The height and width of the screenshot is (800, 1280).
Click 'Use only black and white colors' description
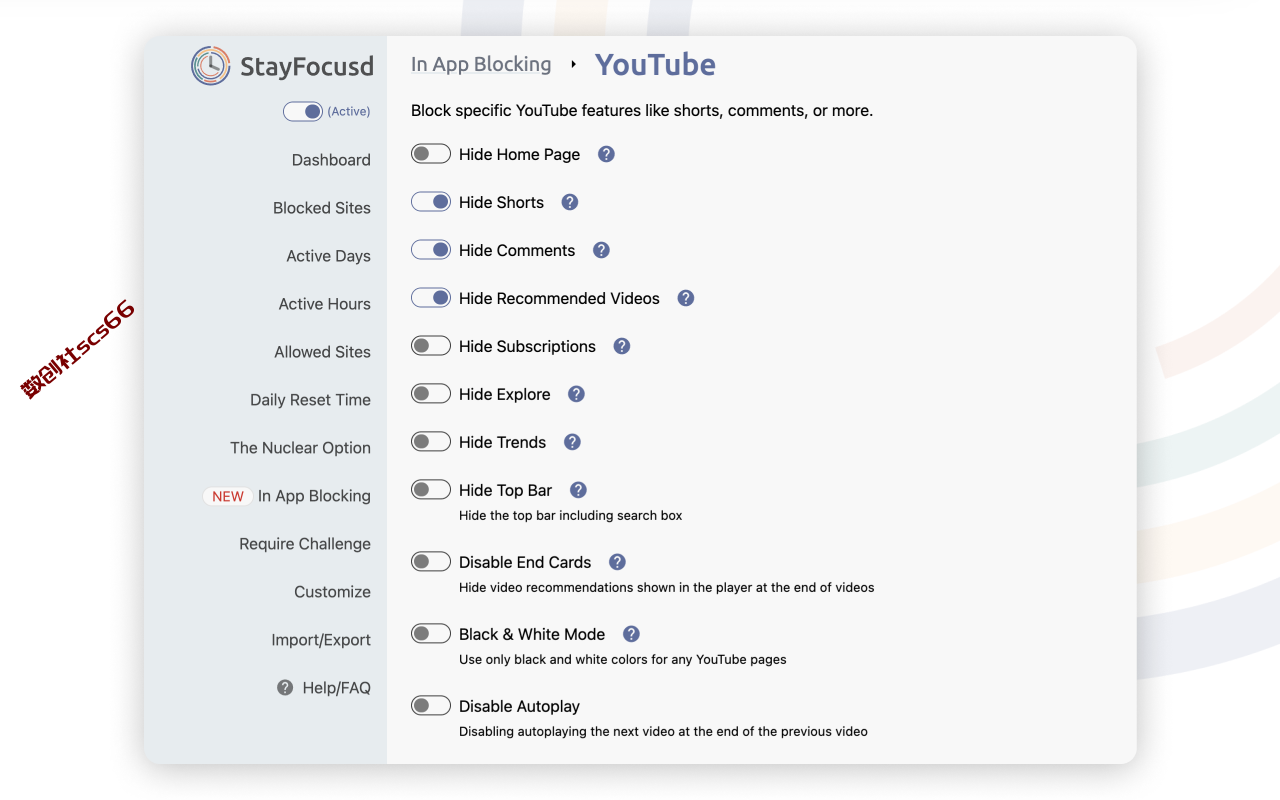click(x=623, y=660)
